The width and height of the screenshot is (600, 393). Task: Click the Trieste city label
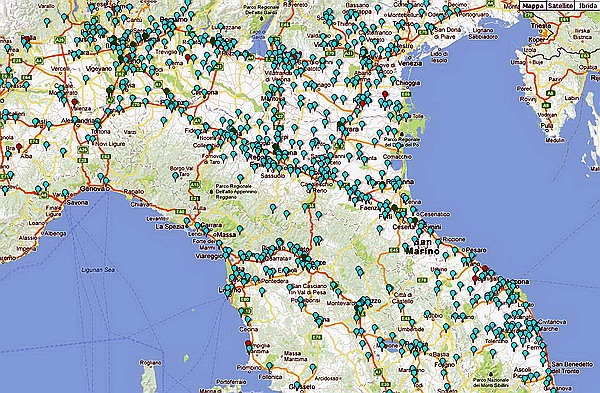pyautogui.click(x=541, y=26)
